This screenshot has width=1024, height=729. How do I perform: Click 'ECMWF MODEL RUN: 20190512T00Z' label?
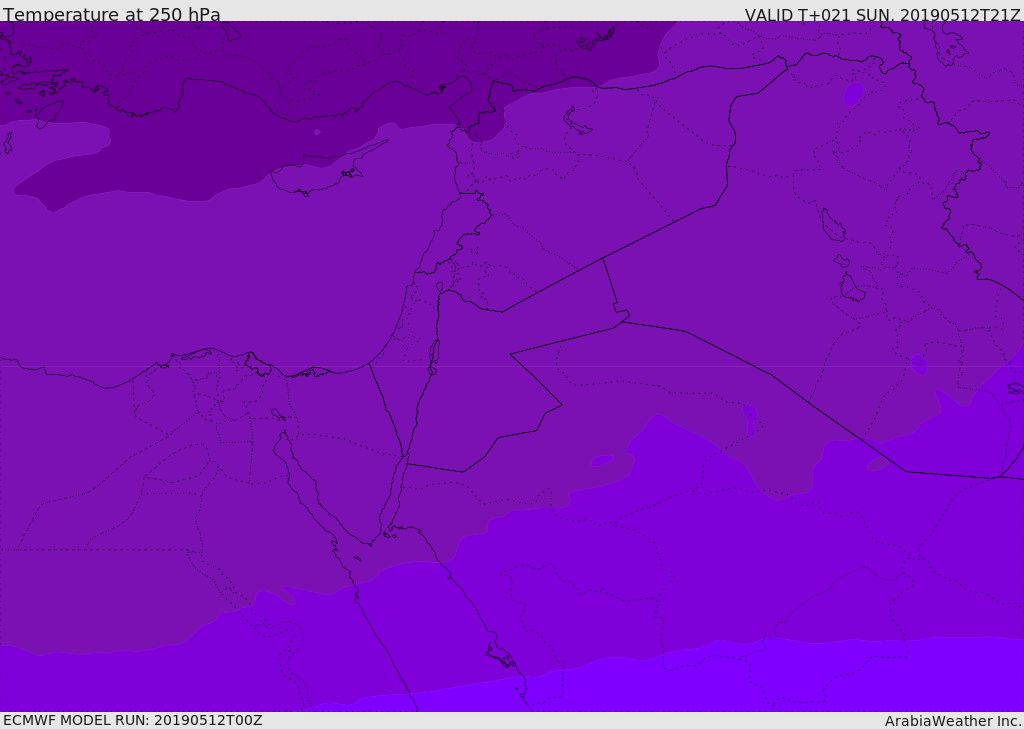pyautogui.click(x=133, y=720)
